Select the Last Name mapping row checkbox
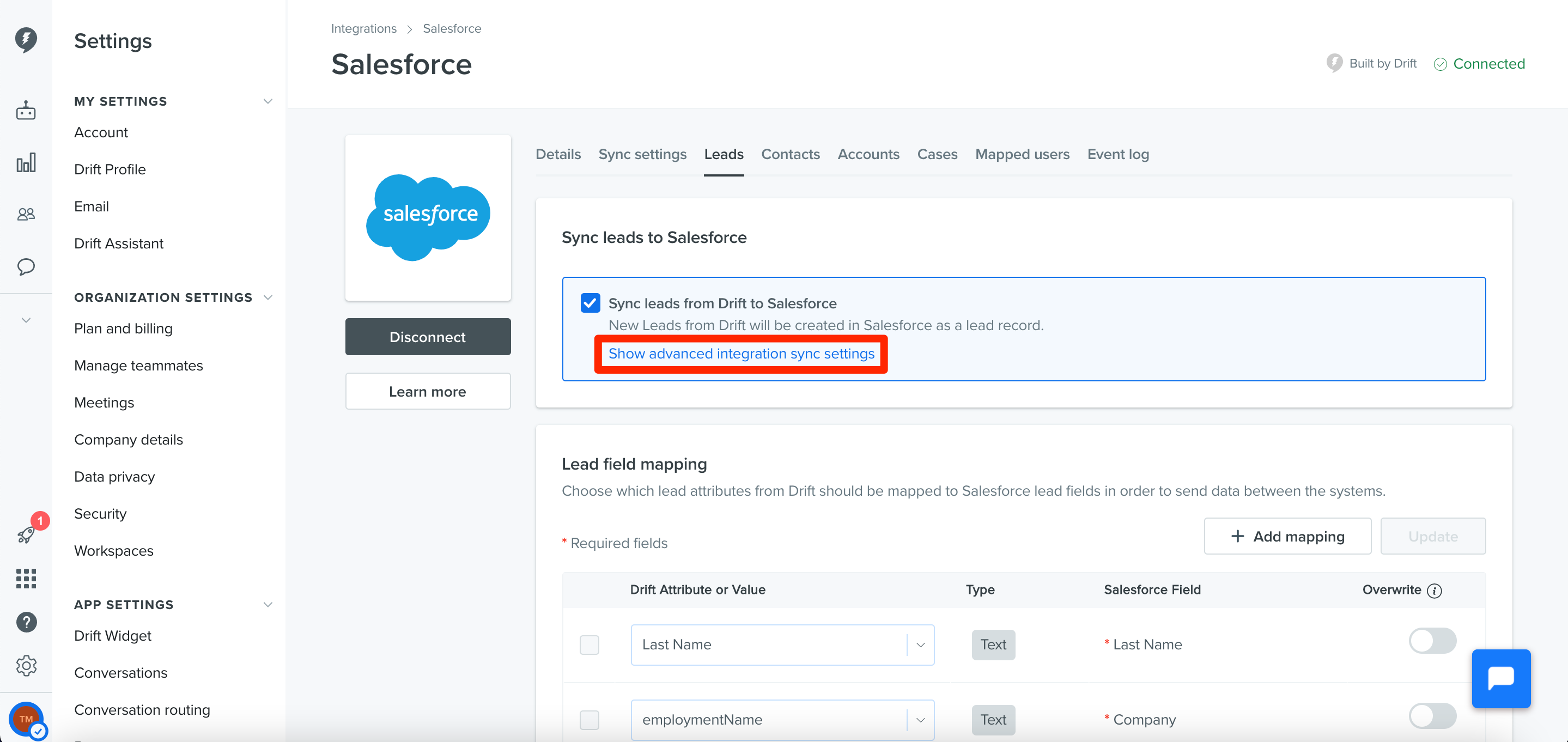Screen dimensions: 1568x742 pyautogui.click(x=589, y=644)
